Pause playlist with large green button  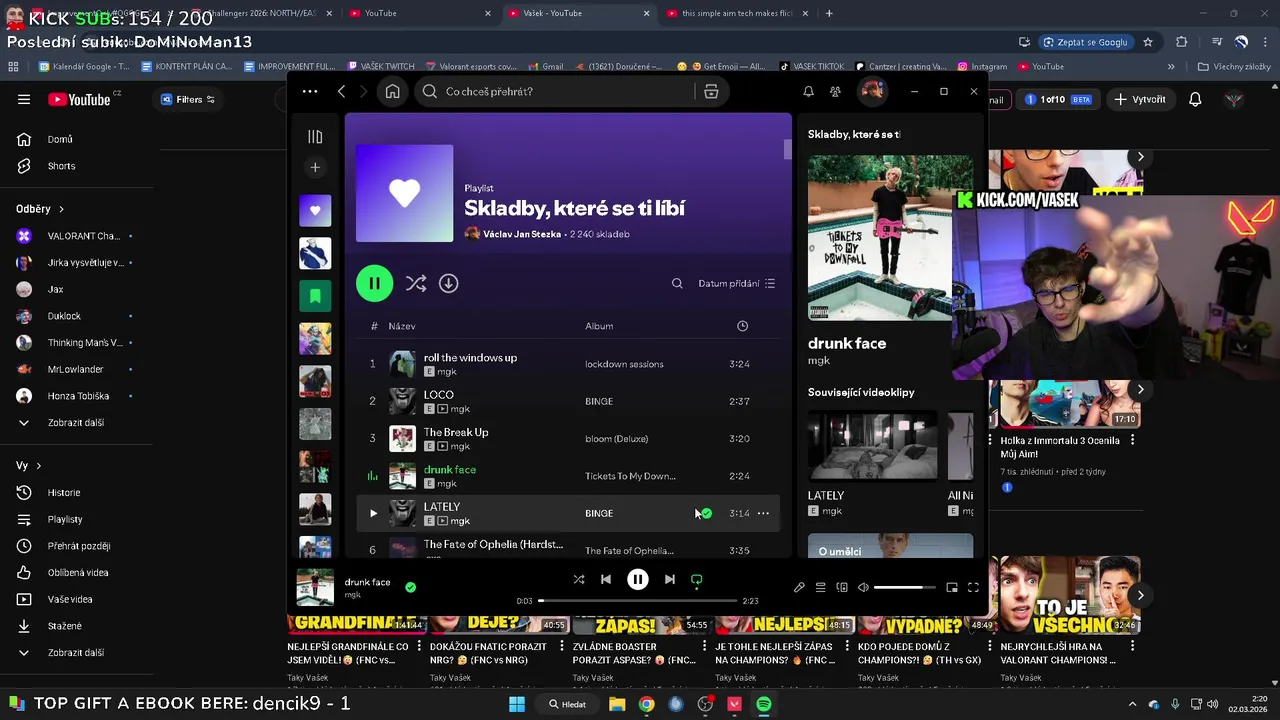374,283
